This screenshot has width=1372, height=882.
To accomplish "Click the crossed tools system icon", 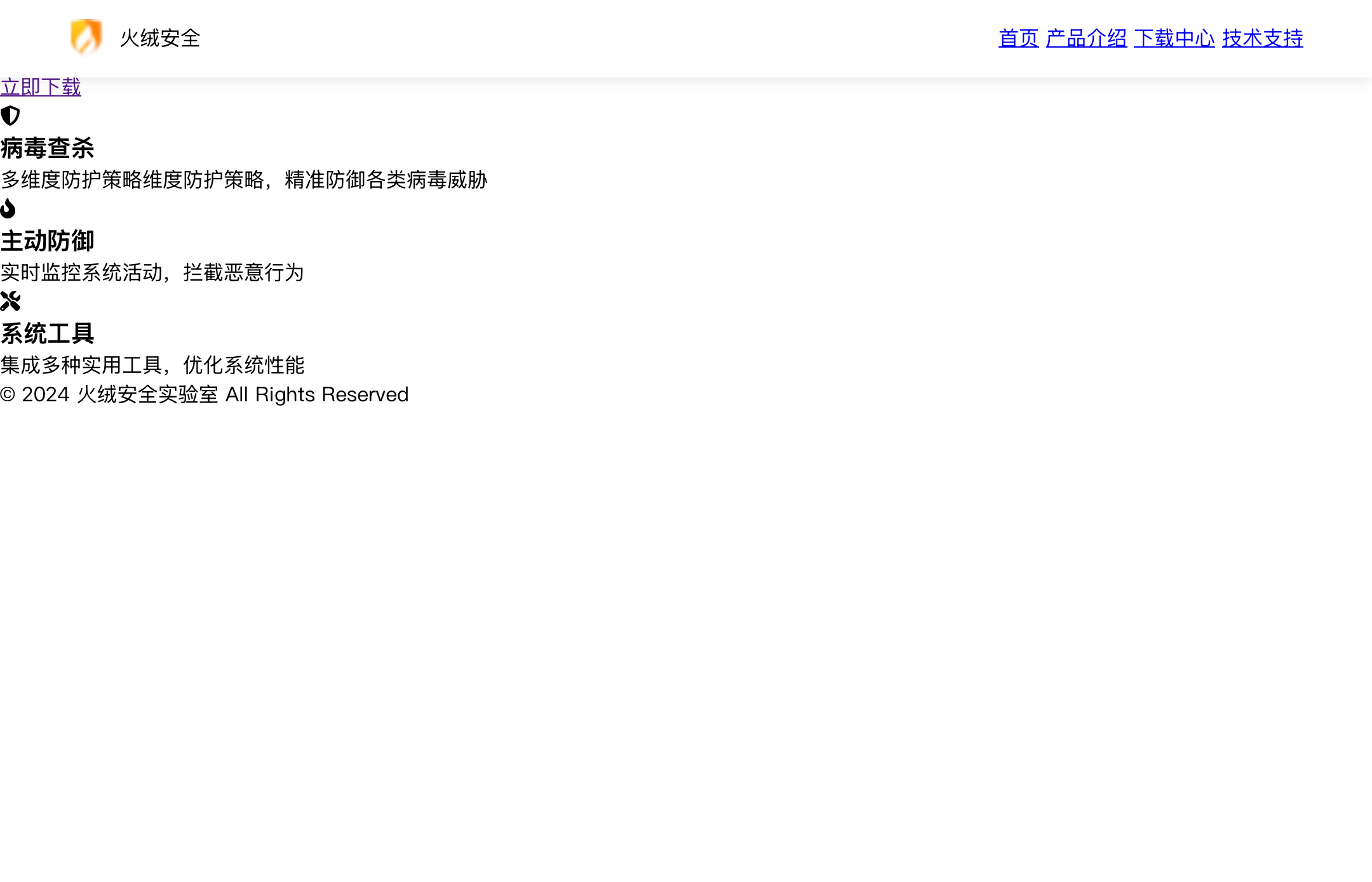I will [10, 301].
